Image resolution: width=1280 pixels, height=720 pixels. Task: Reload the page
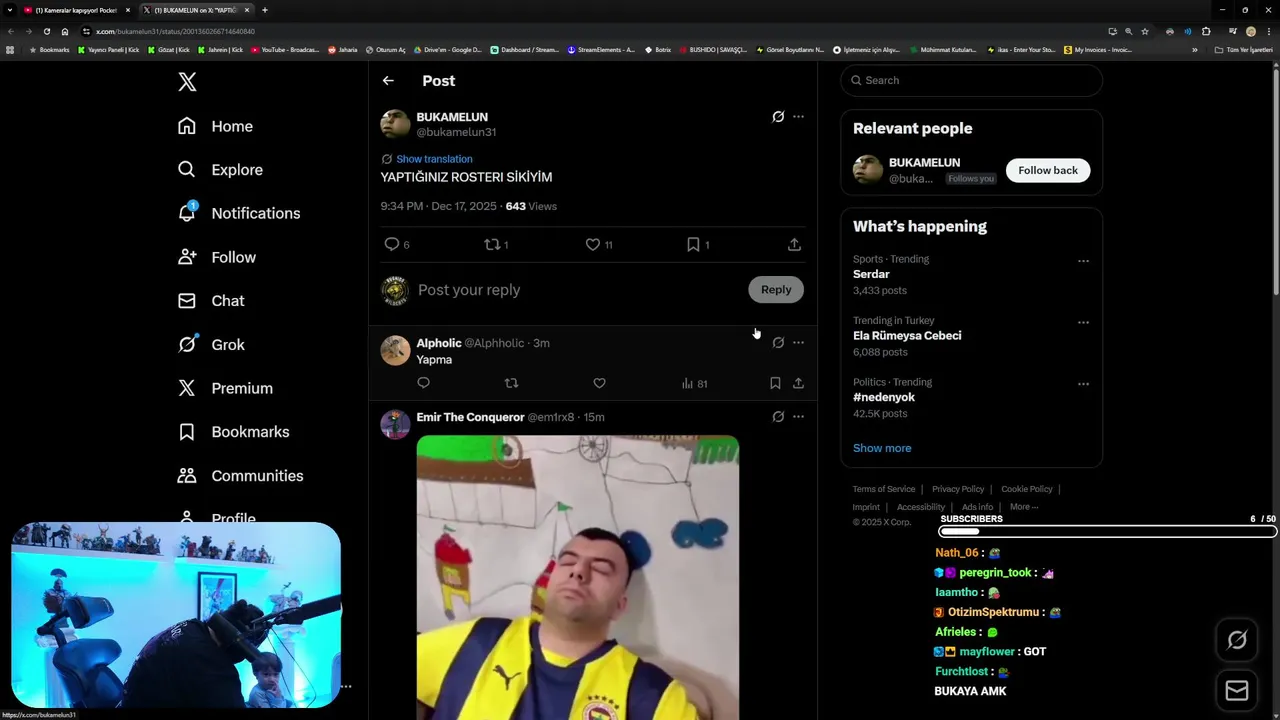[47, 31]
